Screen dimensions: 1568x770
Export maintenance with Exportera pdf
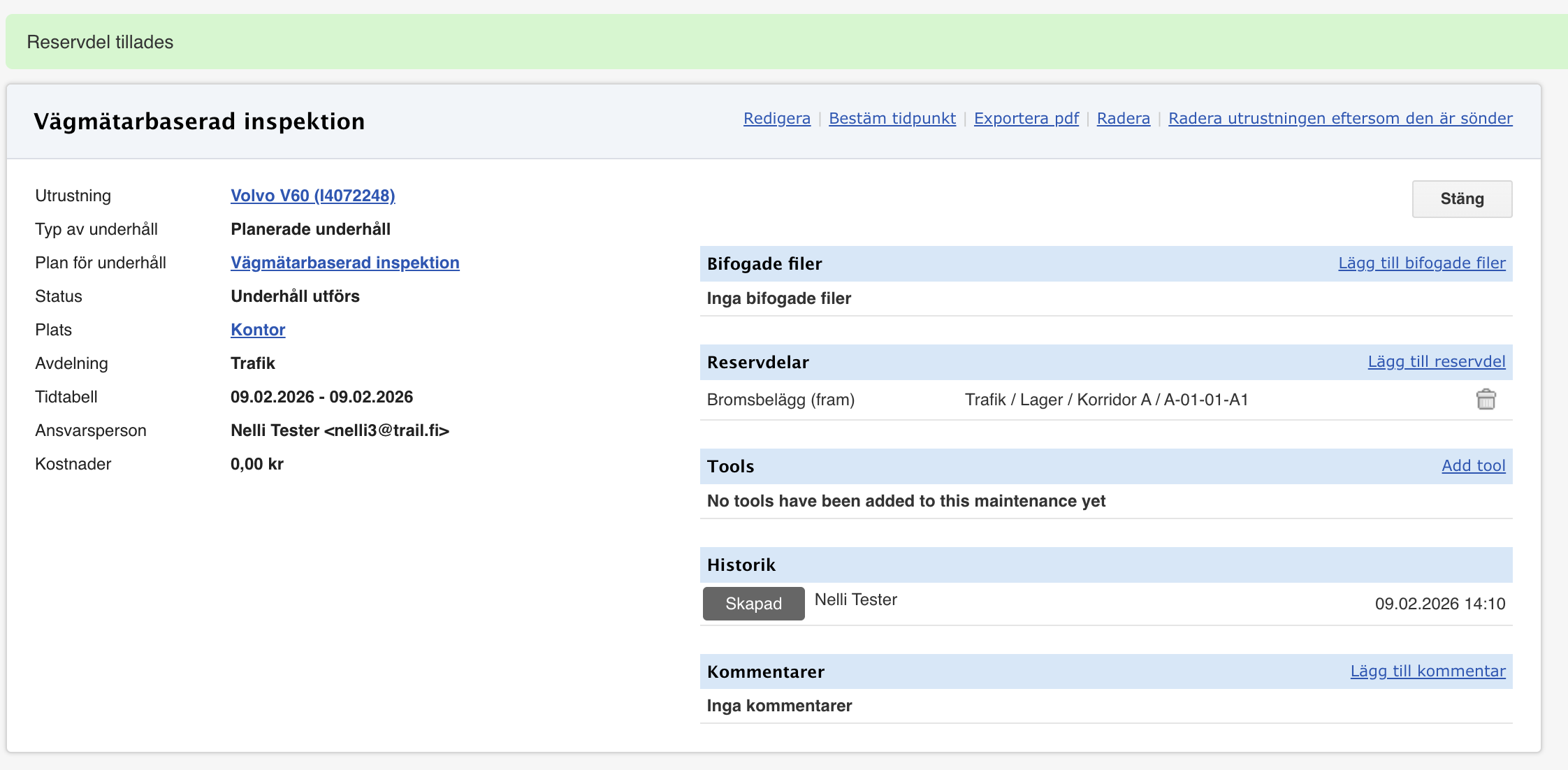(x=1026, y=118)
